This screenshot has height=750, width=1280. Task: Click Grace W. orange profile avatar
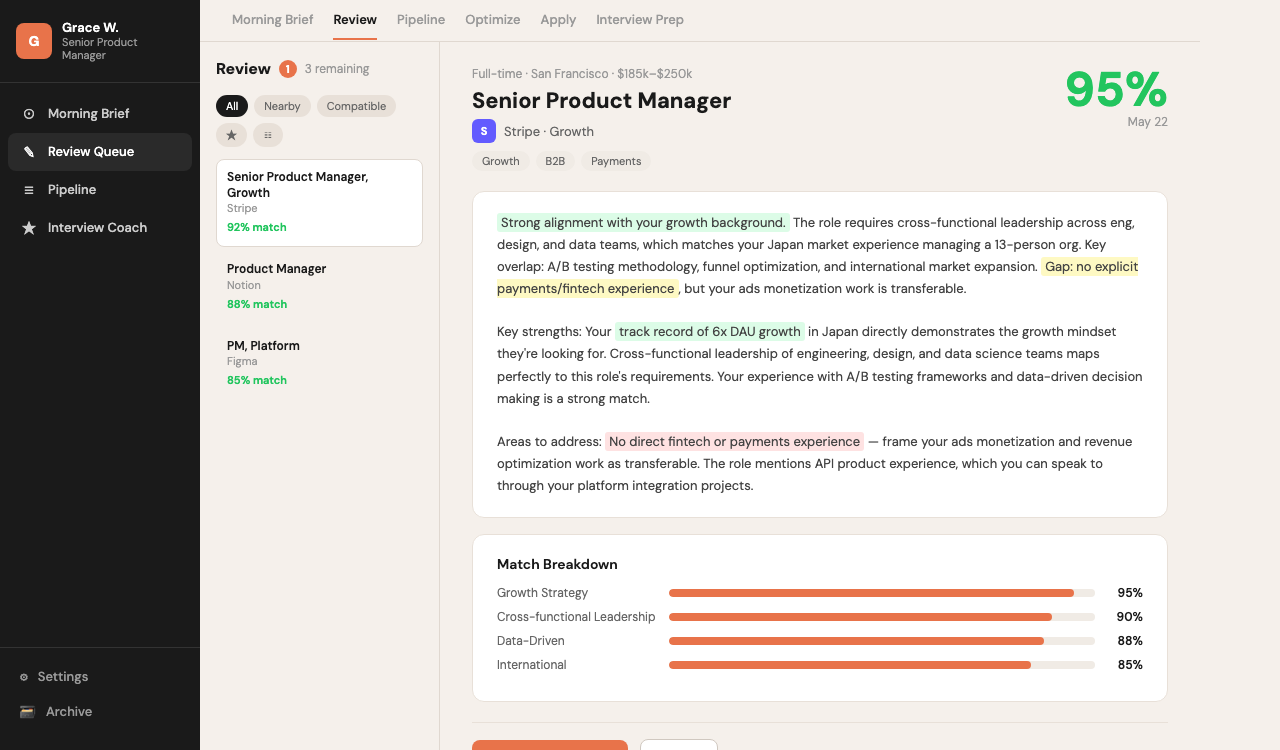tap(34, 41)
